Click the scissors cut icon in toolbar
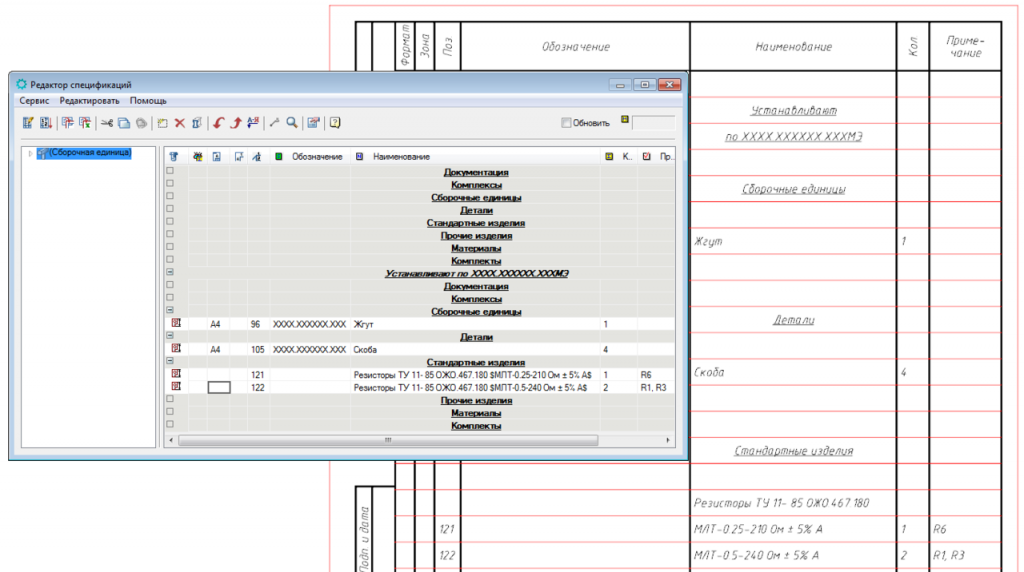Viewport: 1024px width, 572px height. pos(106,123)
